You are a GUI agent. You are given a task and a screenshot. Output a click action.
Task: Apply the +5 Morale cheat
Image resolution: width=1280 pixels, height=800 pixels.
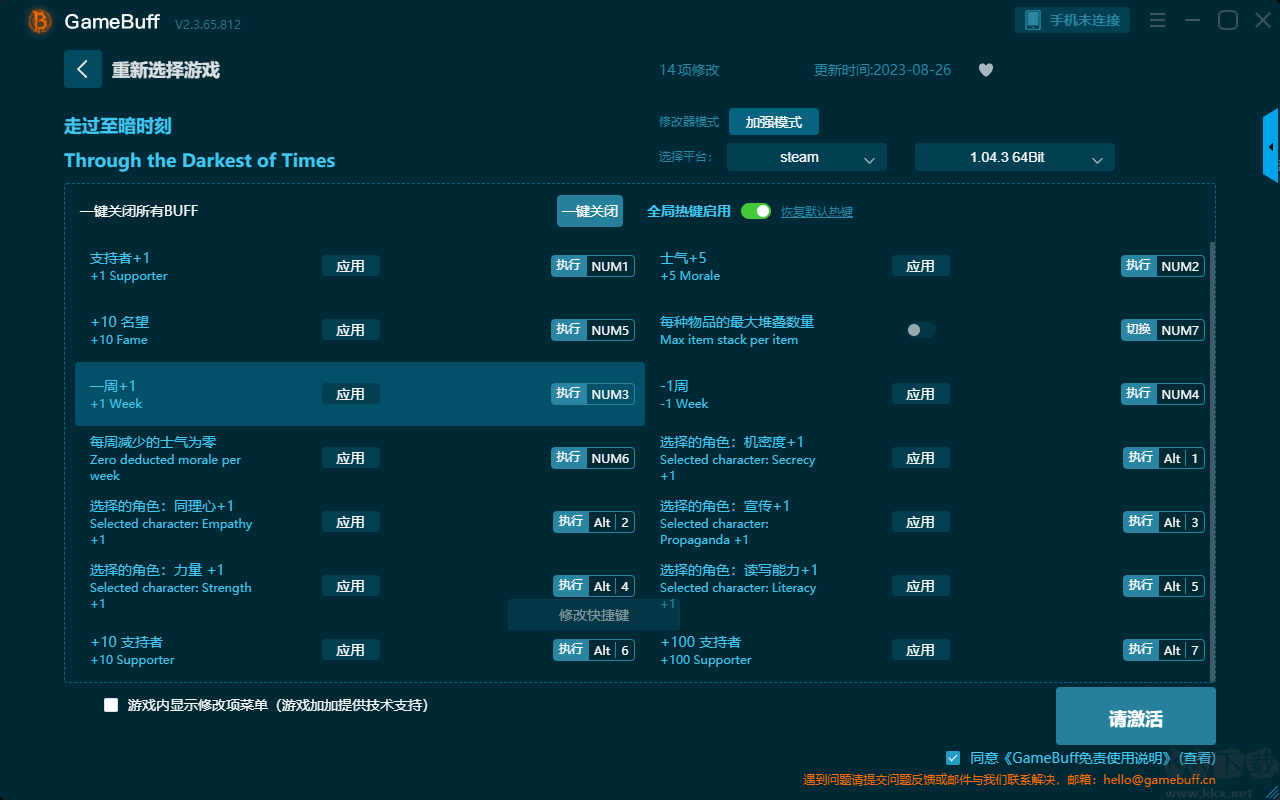[921, 266]
